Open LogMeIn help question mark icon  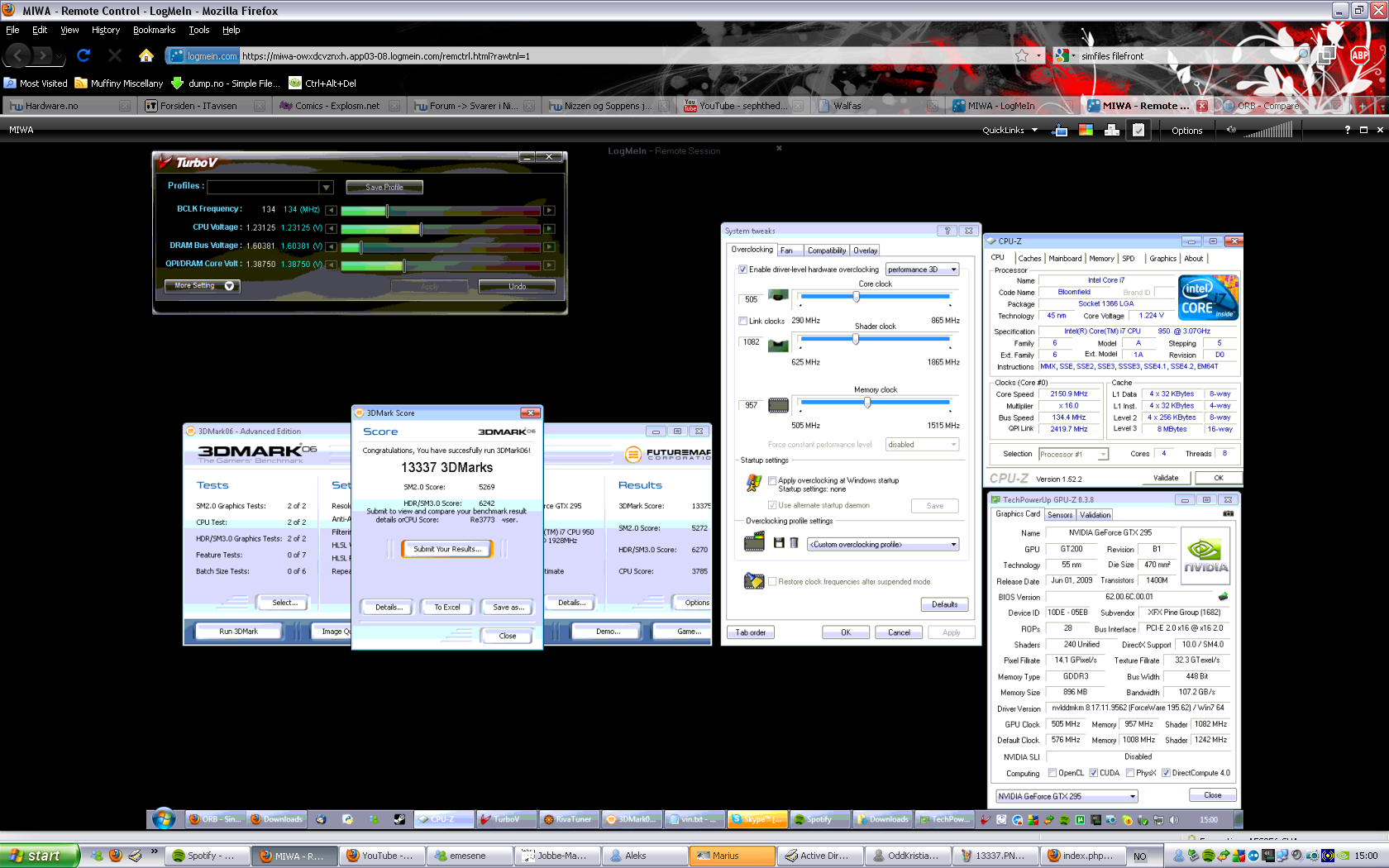(1348, 130)
